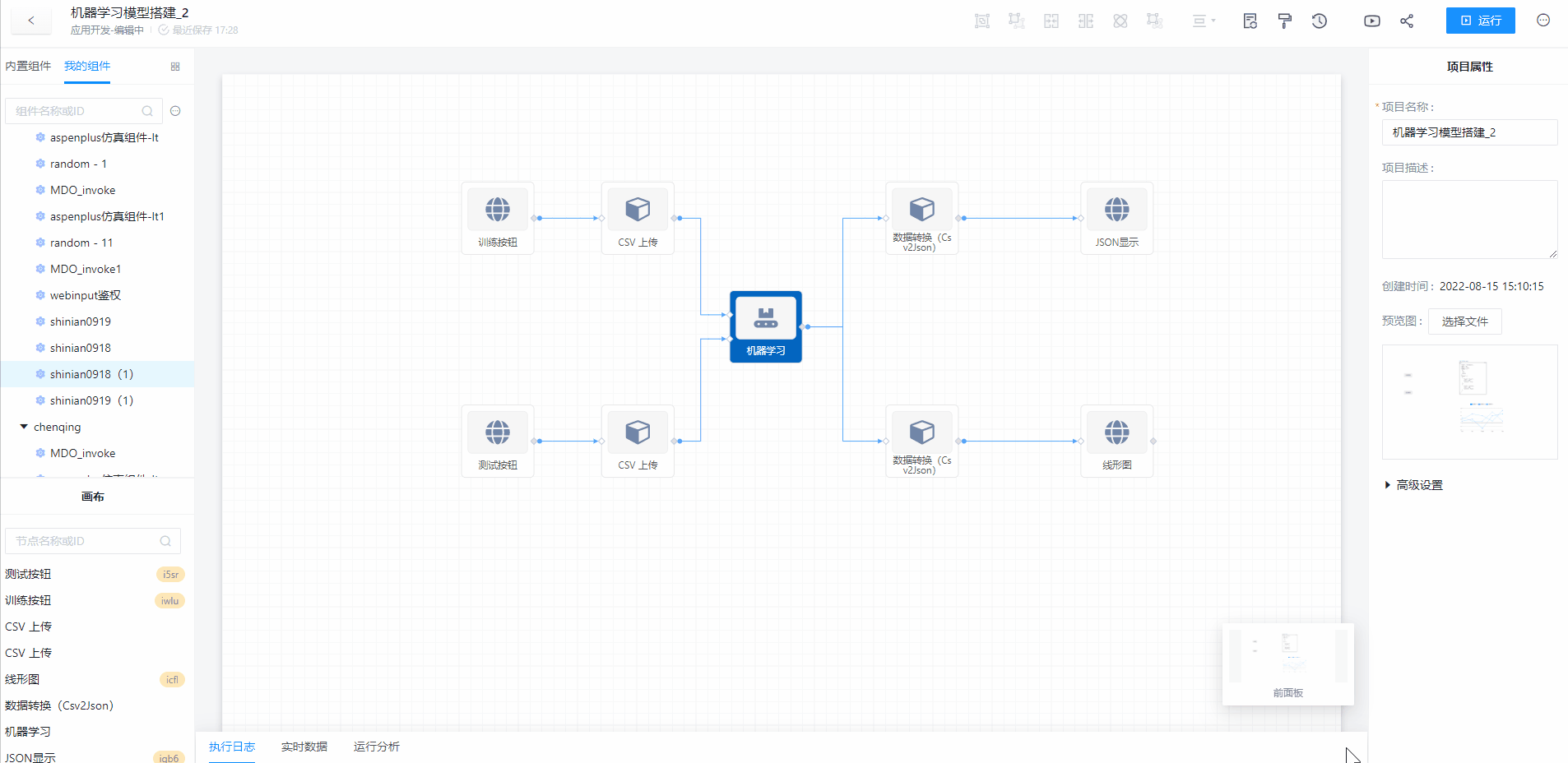Toggle the component grid view icon
Screen dimensions: 1568x763
click(175, 67)
